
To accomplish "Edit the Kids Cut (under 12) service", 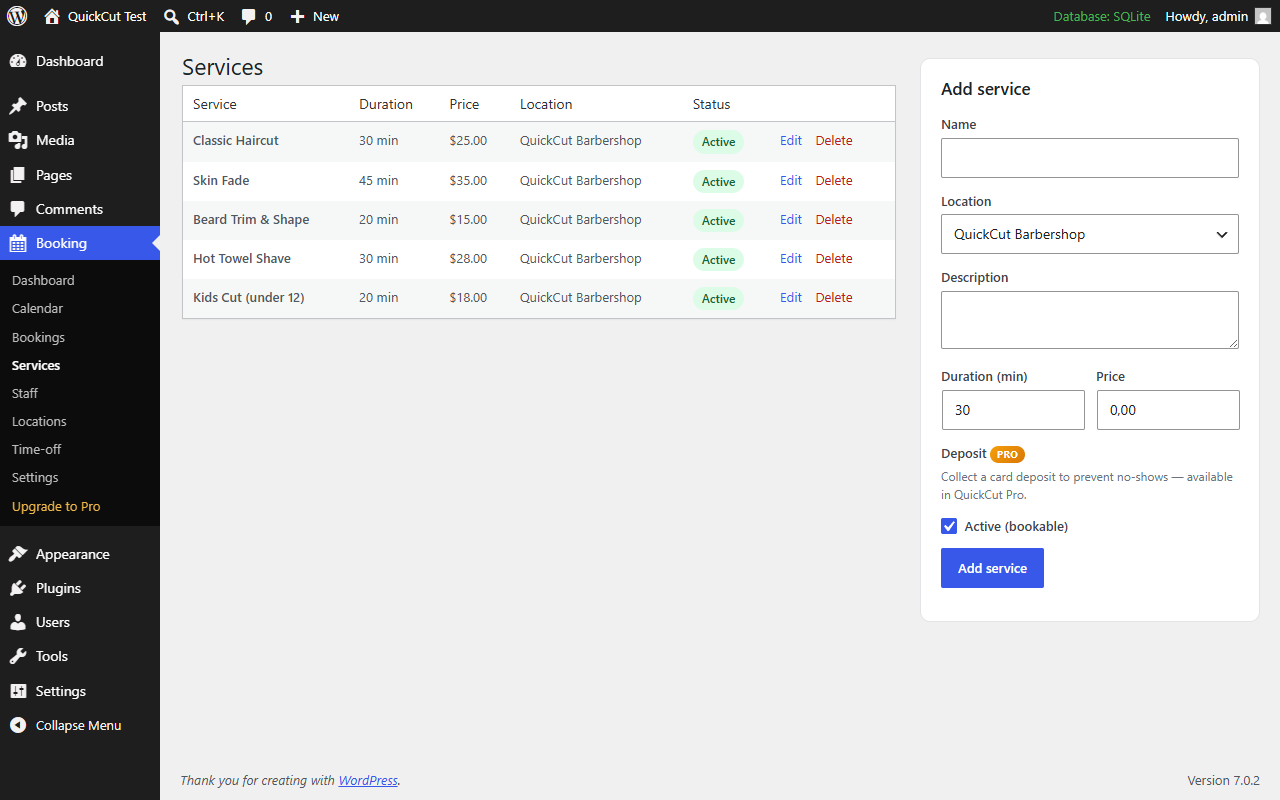I will 791,298.
